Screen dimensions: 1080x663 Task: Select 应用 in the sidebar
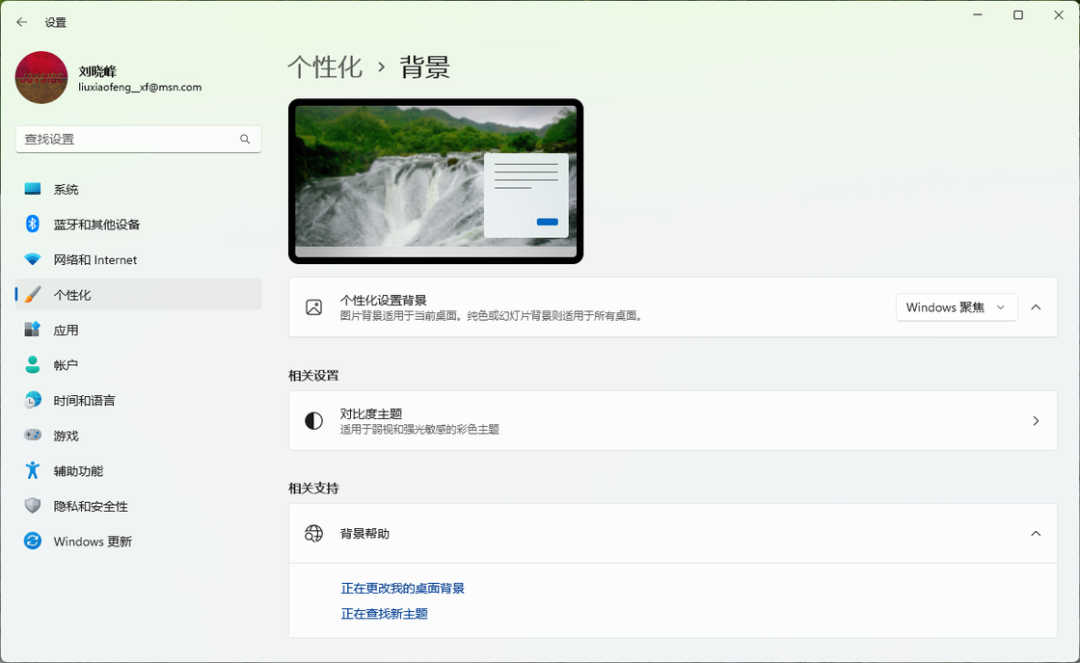coord(138,330)
